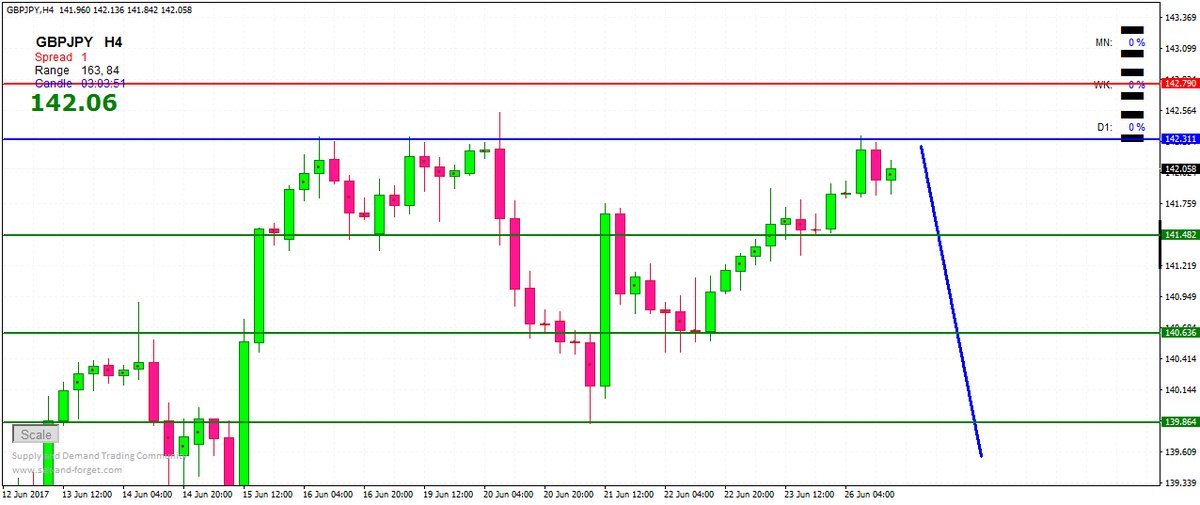Viewport: 1200px width, 505px height.
Task: Click the 142.564 price scale value
Action: tap(1181, 110)
